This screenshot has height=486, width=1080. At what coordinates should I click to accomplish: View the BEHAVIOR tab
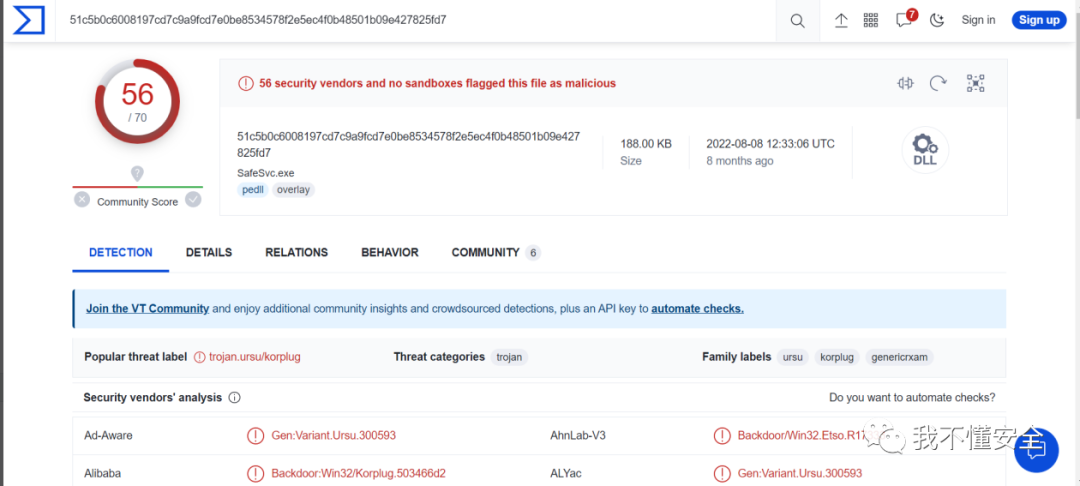pyautogui.click(x=390, y=253)
